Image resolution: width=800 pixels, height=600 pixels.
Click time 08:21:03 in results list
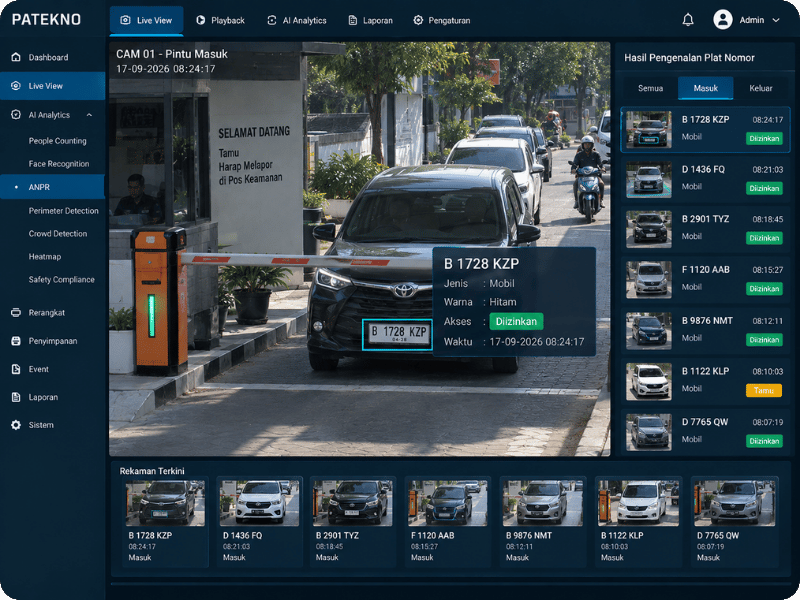767,169
